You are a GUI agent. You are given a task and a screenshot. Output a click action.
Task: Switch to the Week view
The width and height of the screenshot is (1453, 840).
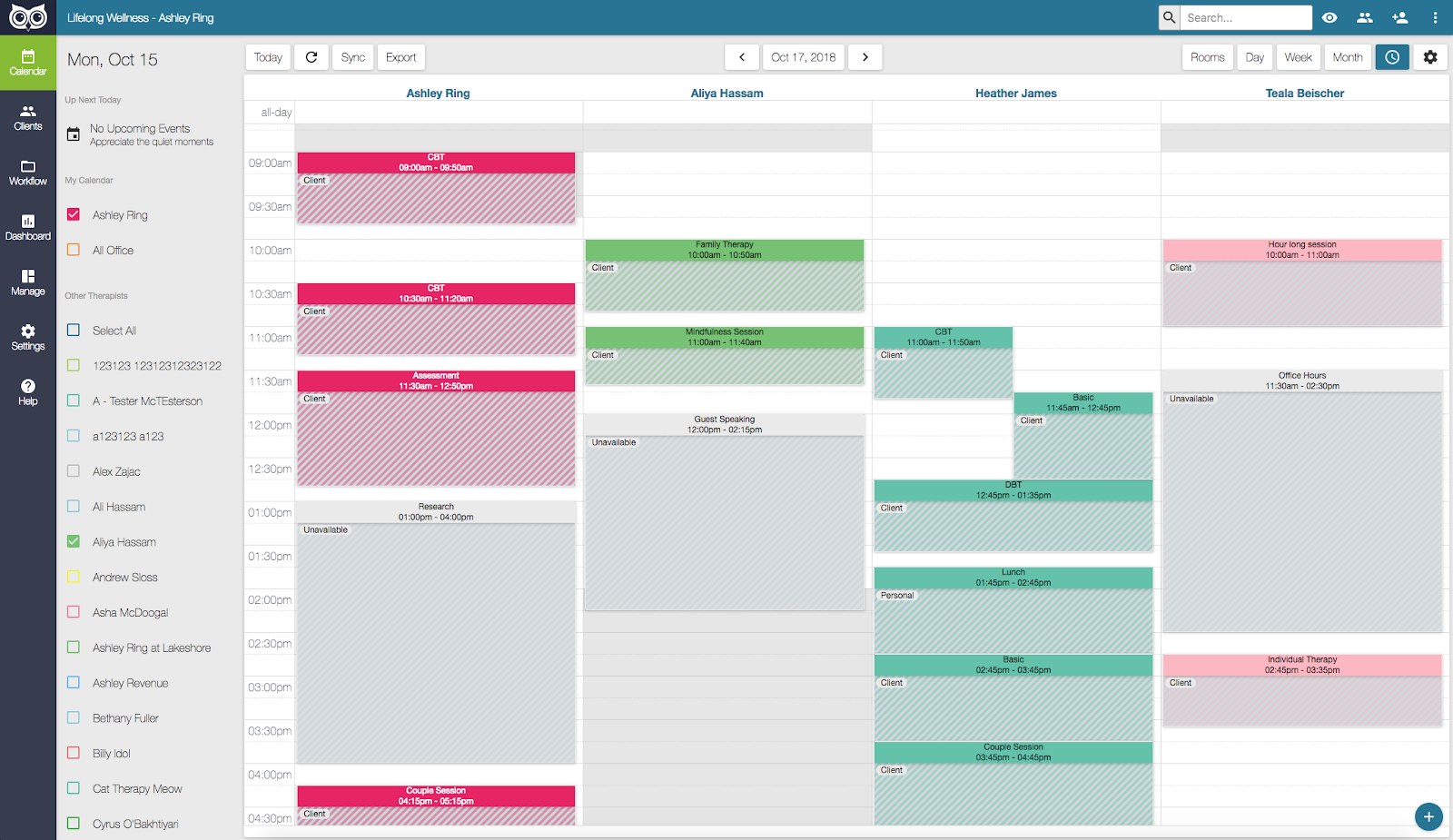tap(1298, 56)
